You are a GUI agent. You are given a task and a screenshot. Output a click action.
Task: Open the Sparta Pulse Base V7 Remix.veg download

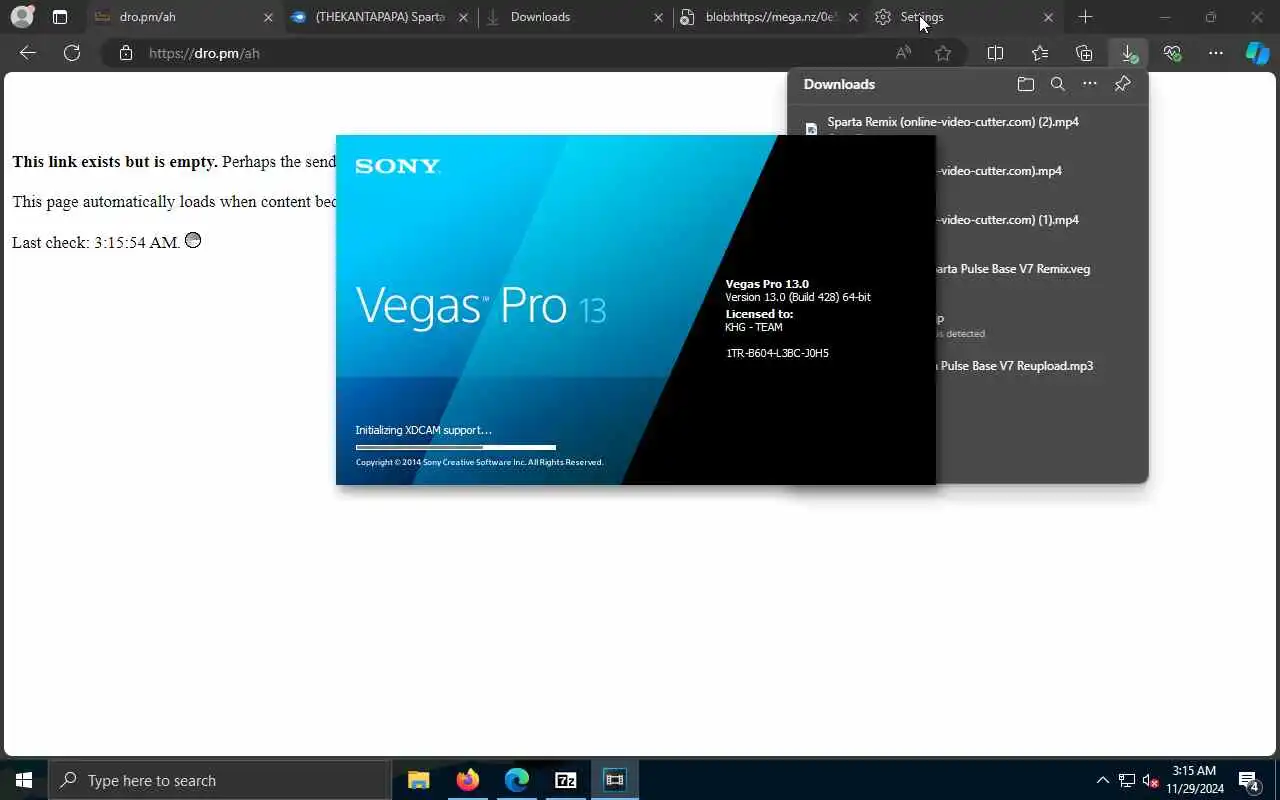1012,269
